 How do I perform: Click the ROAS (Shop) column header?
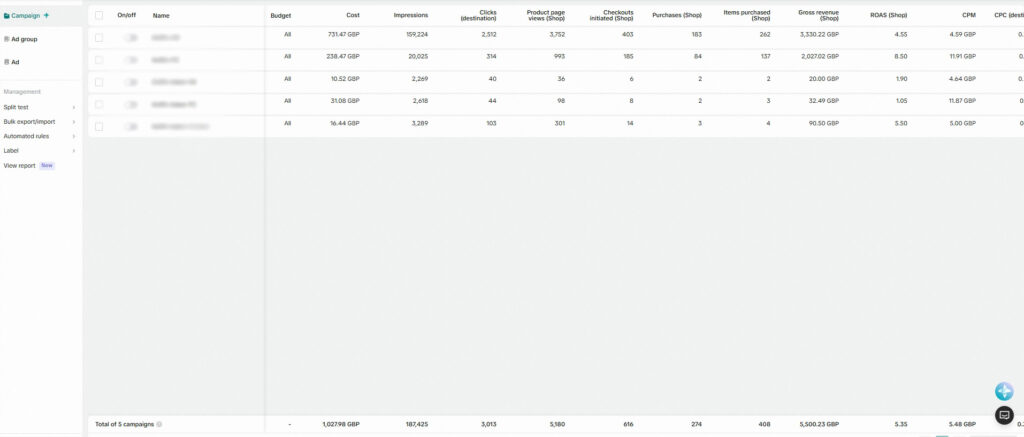pos(888,16)
